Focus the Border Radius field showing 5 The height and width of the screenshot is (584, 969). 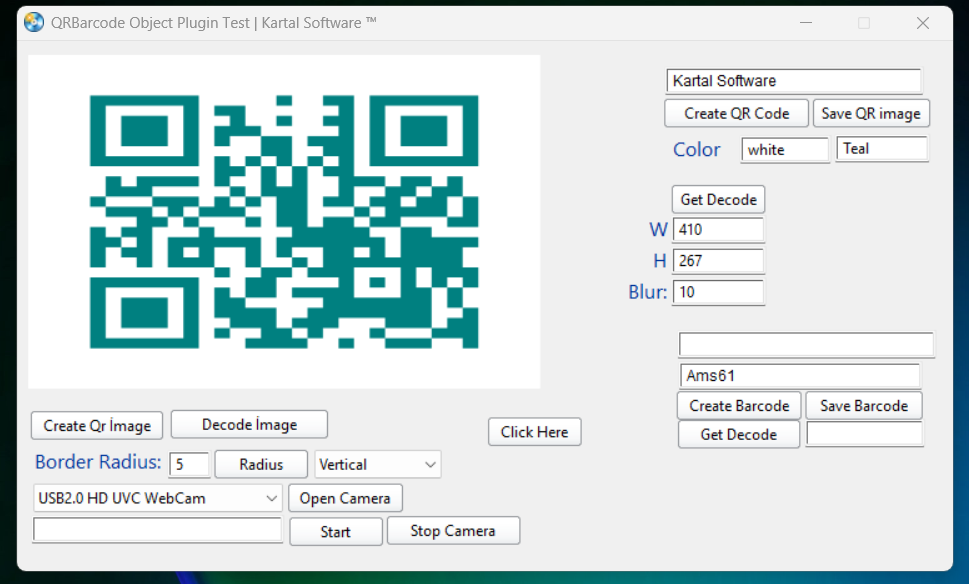tap(189, 465)
